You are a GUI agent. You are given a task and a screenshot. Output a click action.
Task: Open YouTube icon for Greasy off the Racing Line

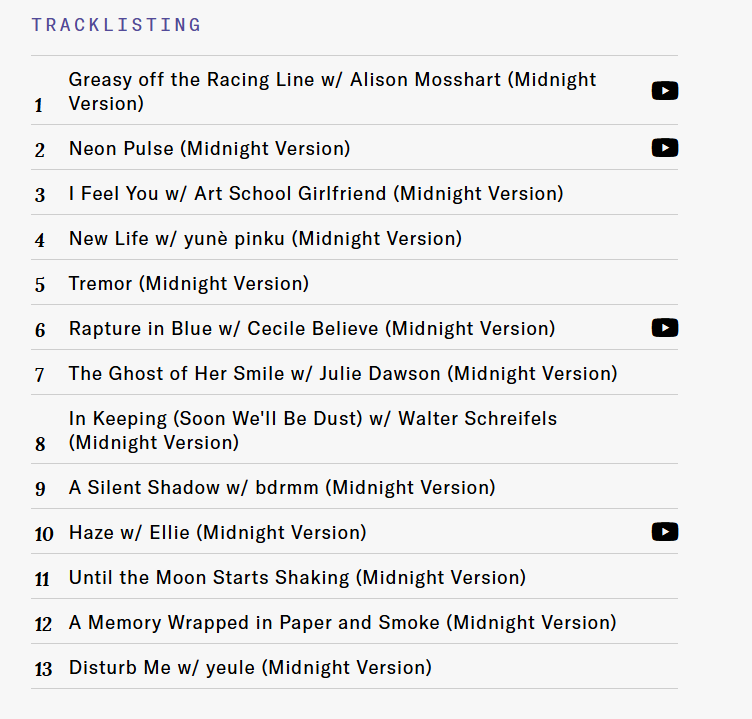[x=665, y=91]
